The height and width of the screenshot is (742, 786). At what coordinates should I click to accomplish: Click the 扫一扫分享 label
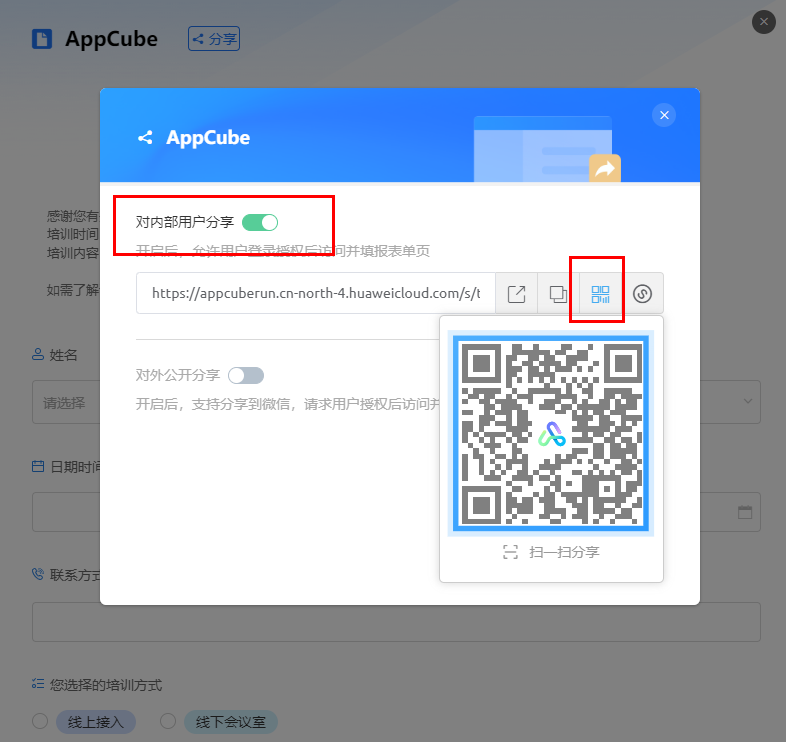click(x=564, y=552)
